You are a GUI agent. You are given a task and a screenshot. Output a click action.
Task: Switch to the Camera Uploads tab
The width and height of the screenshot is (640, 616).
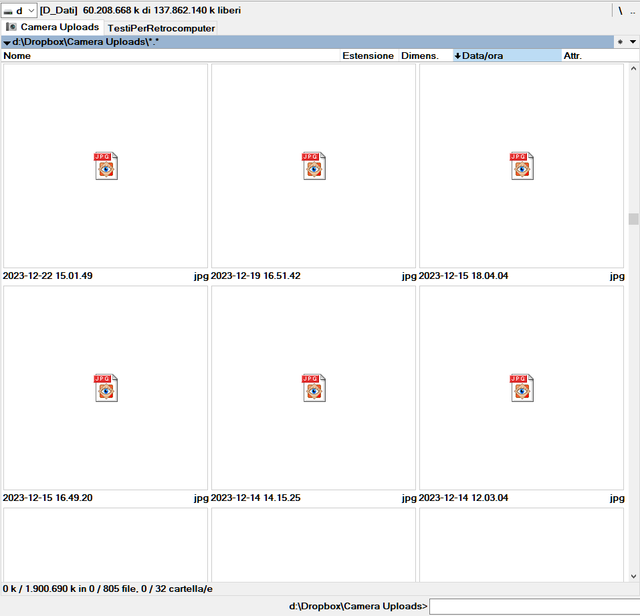(52, 27)
